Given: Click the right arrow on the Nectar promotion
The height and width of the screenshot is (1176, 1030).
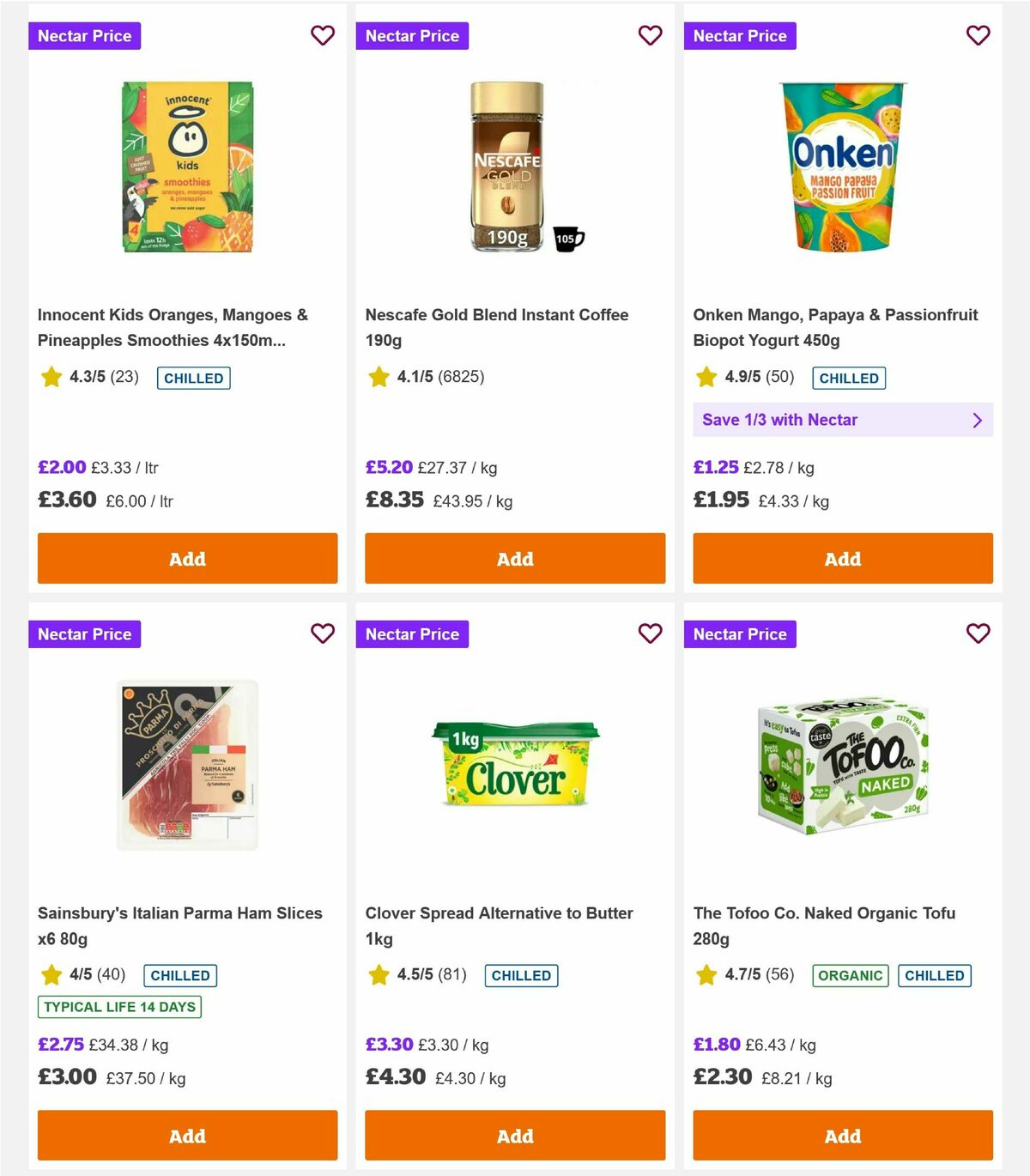Looking at the screenshot, I should point(977,420).
